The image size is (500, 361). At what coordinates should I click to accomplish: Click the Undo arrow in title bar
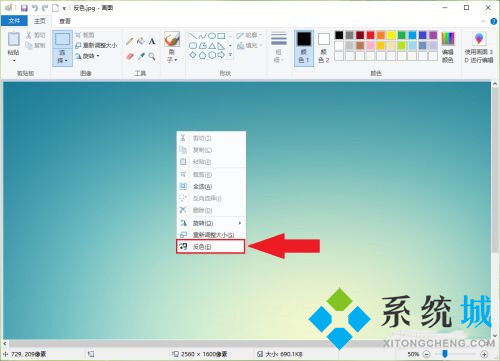tap(35, 8)
